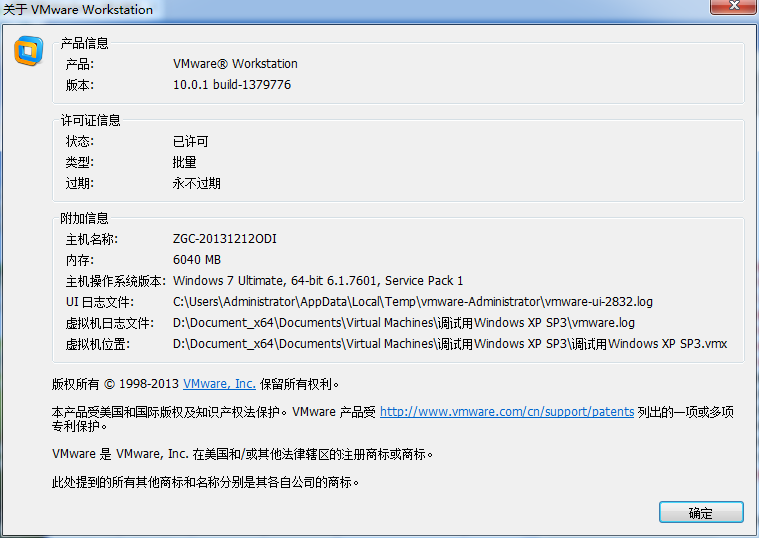Viewport: 759px width, 538px height.
Task: Click the 版本 label
Action: (x=80, y=85)
